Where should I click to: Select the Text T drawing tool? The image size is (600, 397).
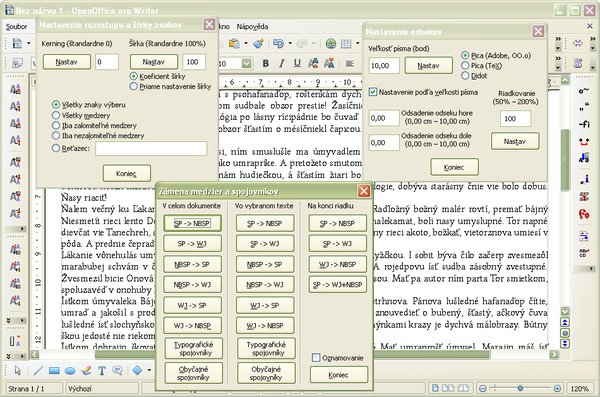pos(102,370)
